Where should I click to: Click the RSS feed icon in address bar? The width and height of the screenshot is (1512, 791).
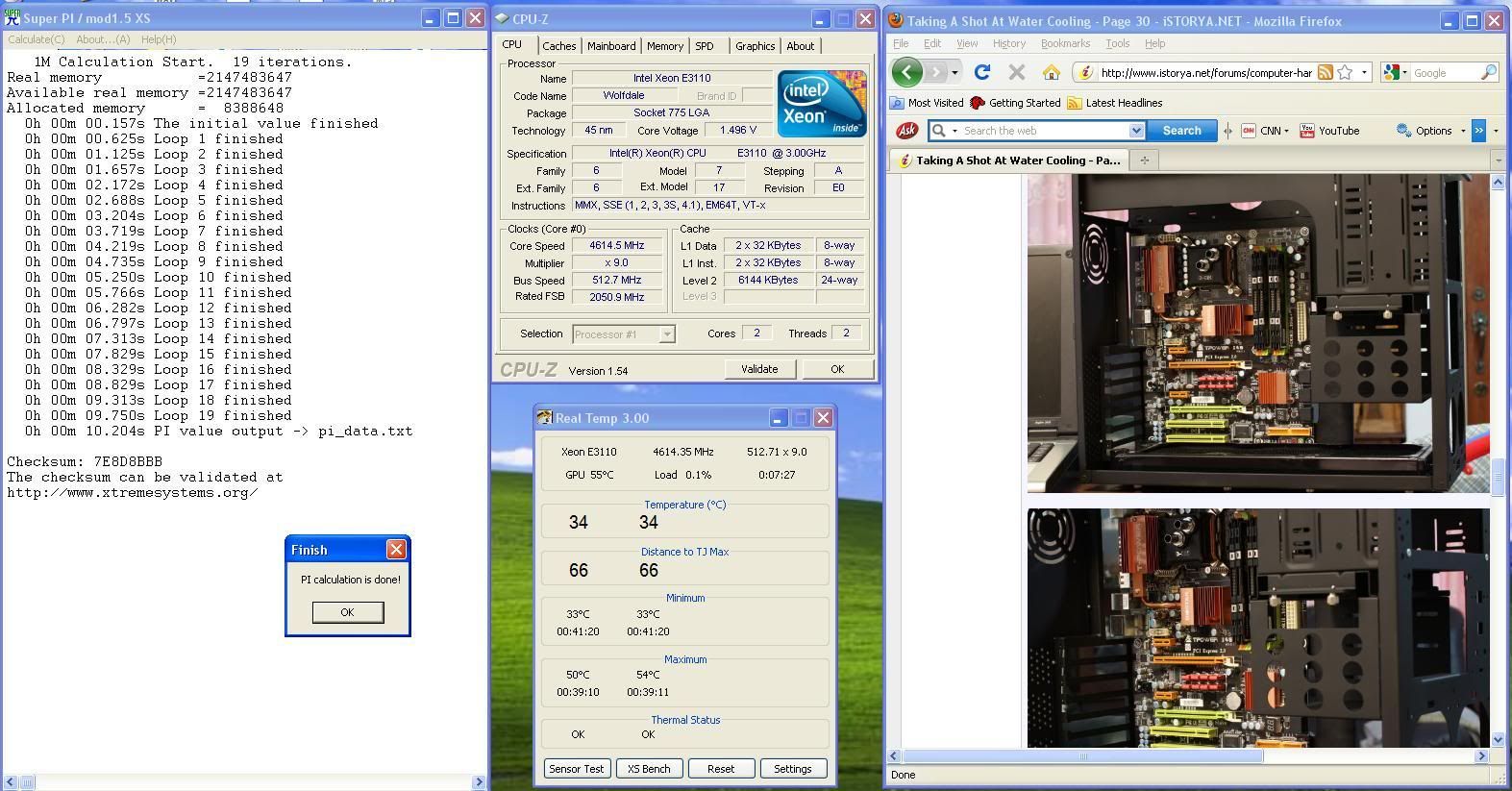pyautogui.click(x=1325, y=72)
